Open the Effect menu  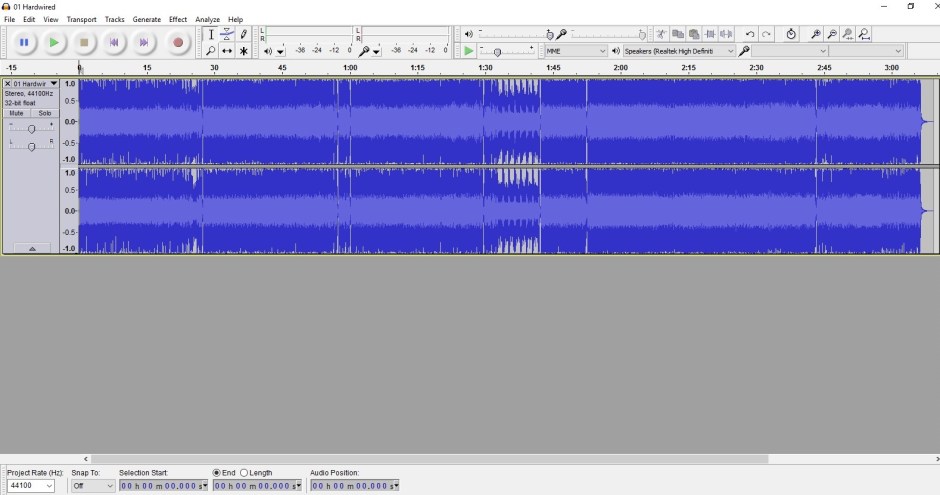(x=177, y=19)
